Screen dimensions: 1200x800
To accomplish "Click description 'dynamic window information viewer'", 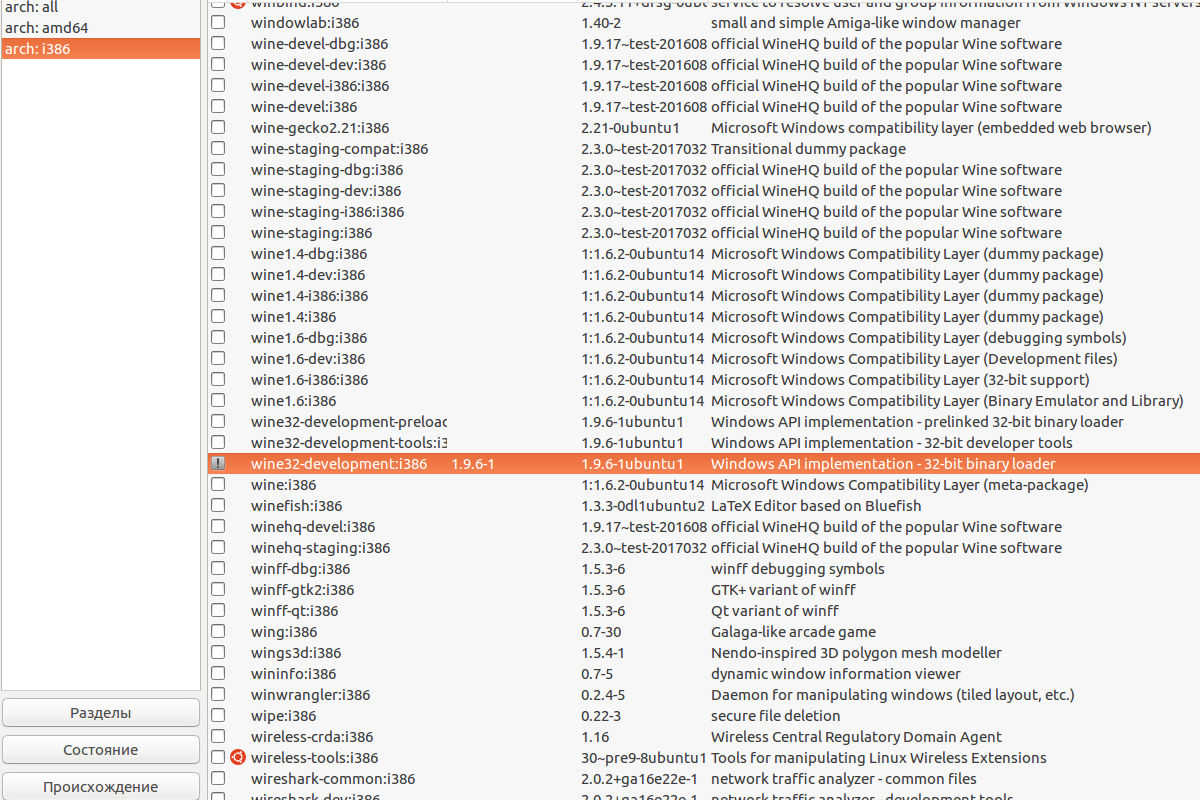I will coord(836,673).
